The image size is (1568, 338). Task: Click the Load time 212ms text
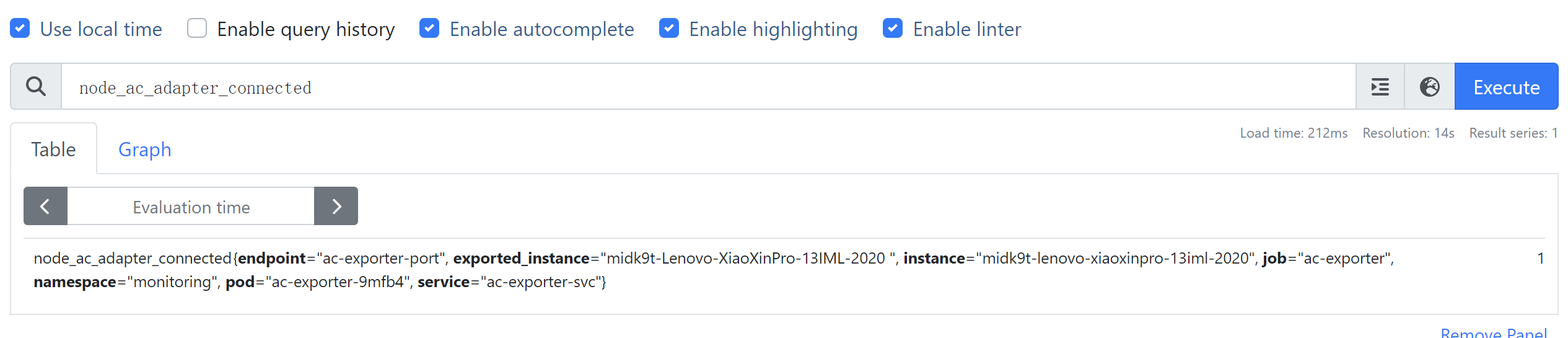point(1293,133)
